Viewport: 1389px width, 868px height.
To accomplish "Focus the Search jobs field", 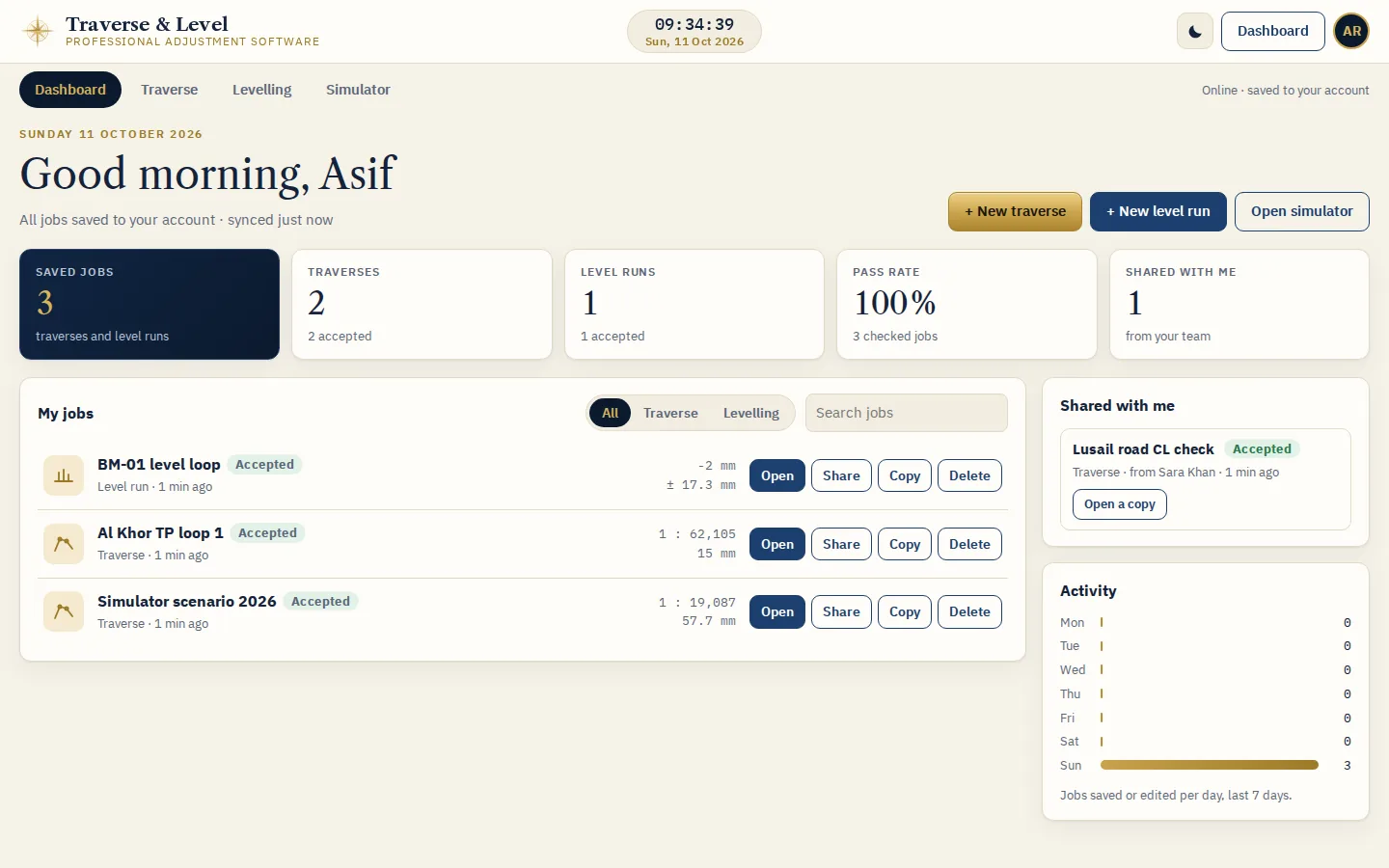I will point(906,413).
